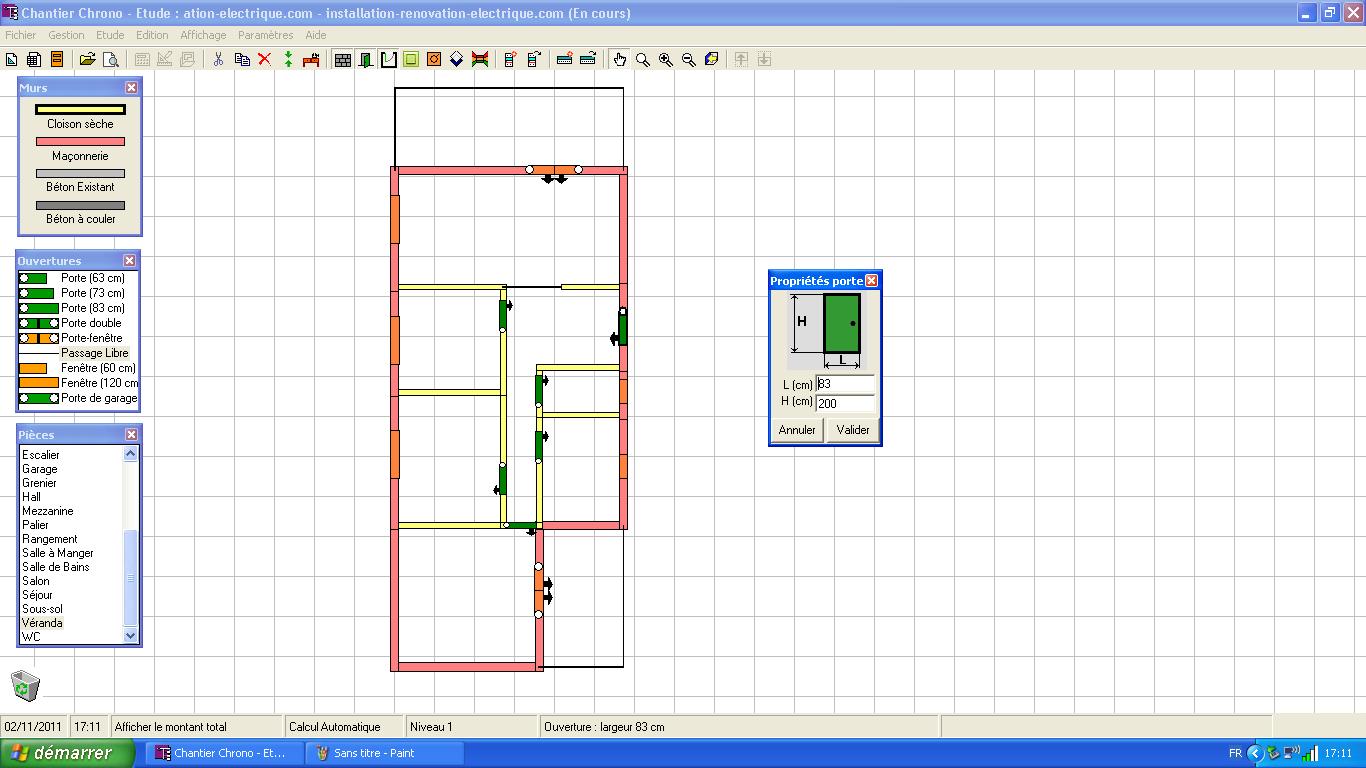Select the Béton Existant wall swatch
The image size is (1366, 768).
(x=80, y=174)
